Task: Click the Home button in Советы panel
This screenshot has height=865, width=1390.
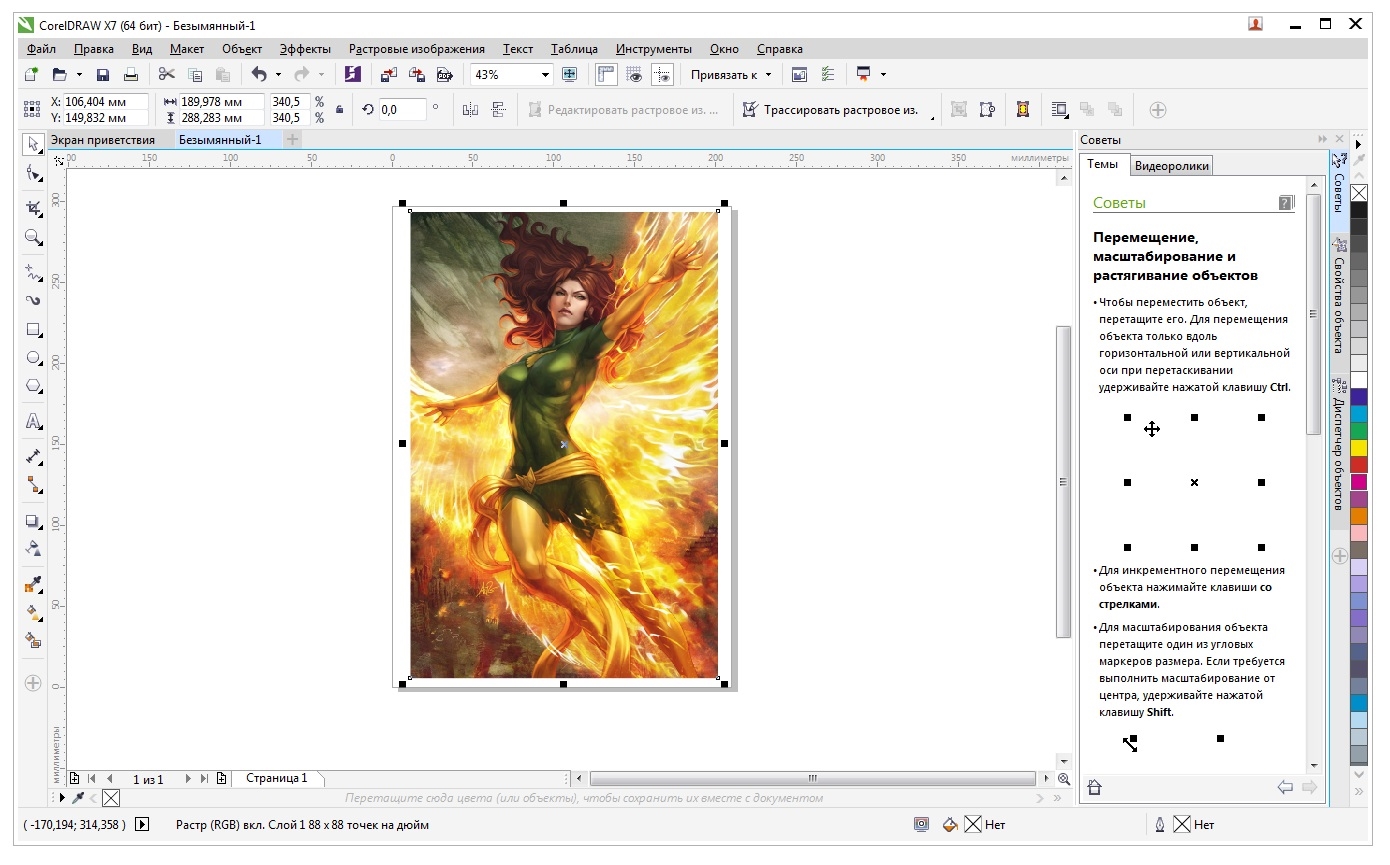Action: click(x=1094, y=787)
